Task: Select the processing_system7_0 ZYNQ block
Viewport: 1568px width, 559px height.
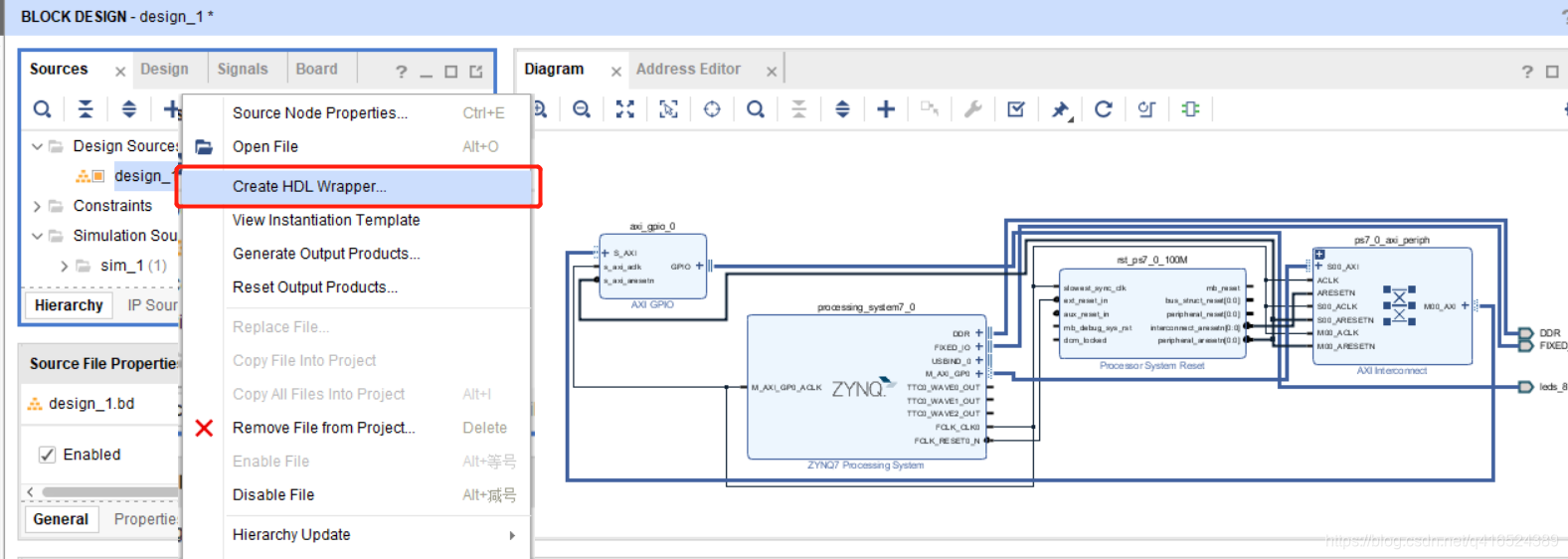Action: tap(866, 388)
